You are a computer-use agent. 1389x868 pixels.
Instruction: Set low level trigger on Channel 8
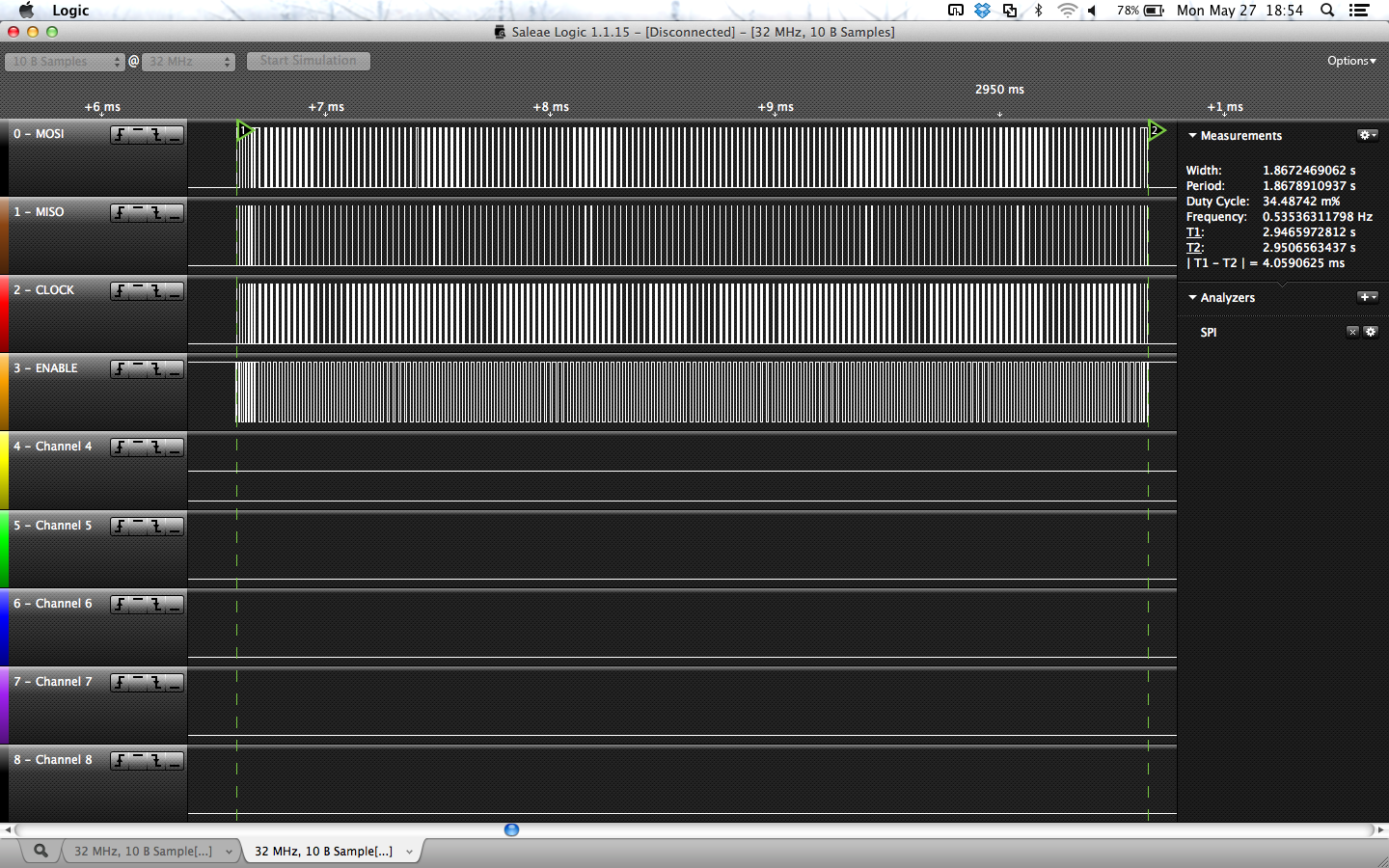click(x=175, y=761)
